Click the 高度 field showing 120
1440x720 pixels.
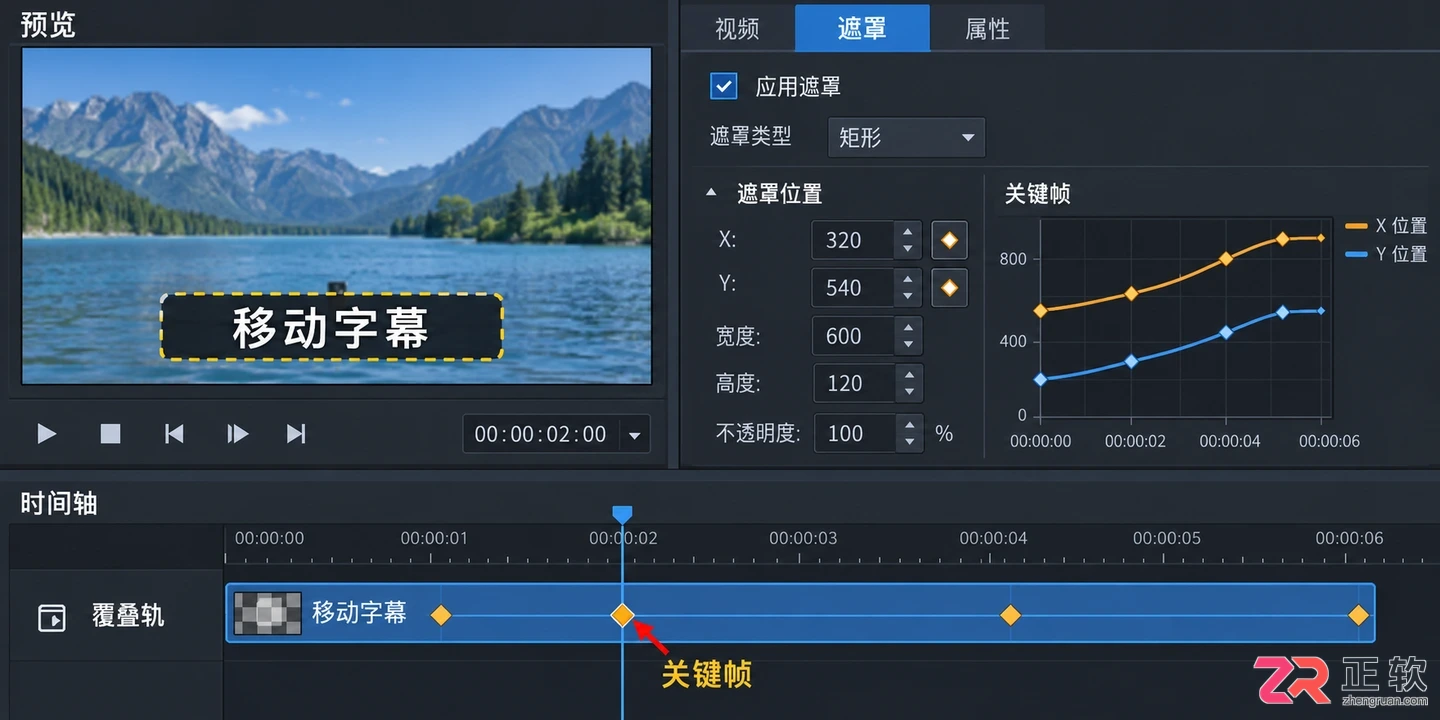(855, 383)
